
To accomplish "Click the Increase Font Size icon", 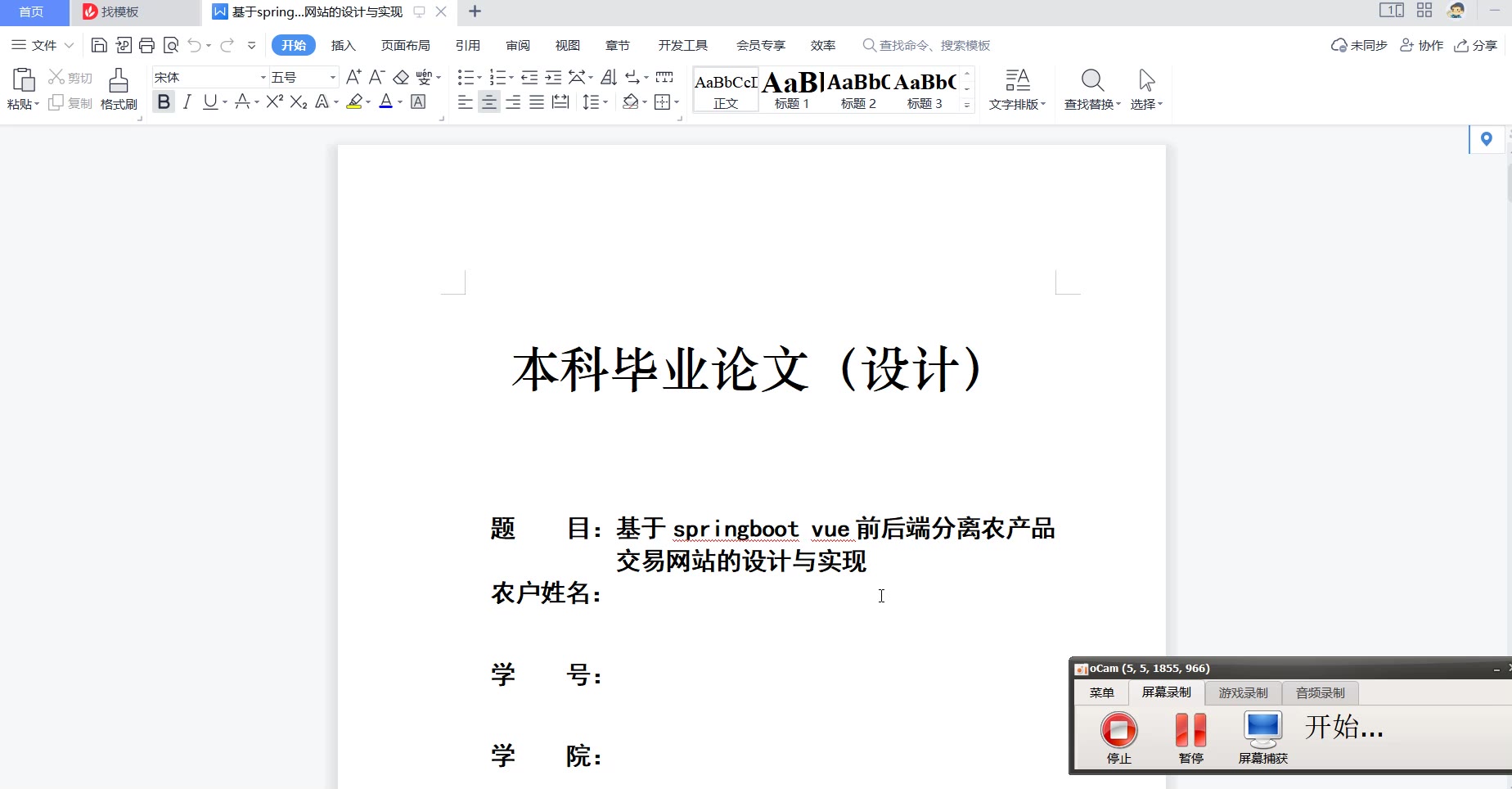I will click(353, 77).
